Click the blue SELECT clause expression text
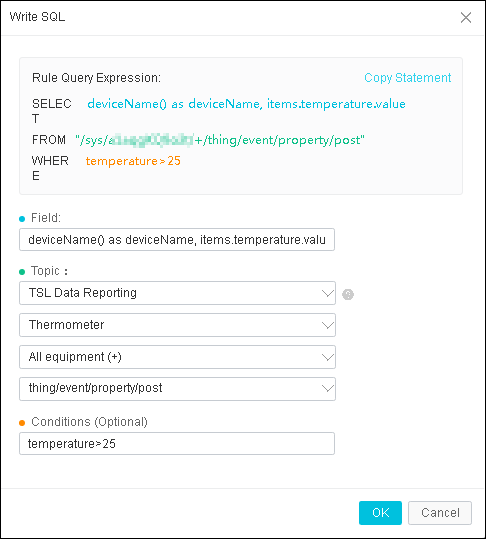486x539 pixels. tap(246, 104)
